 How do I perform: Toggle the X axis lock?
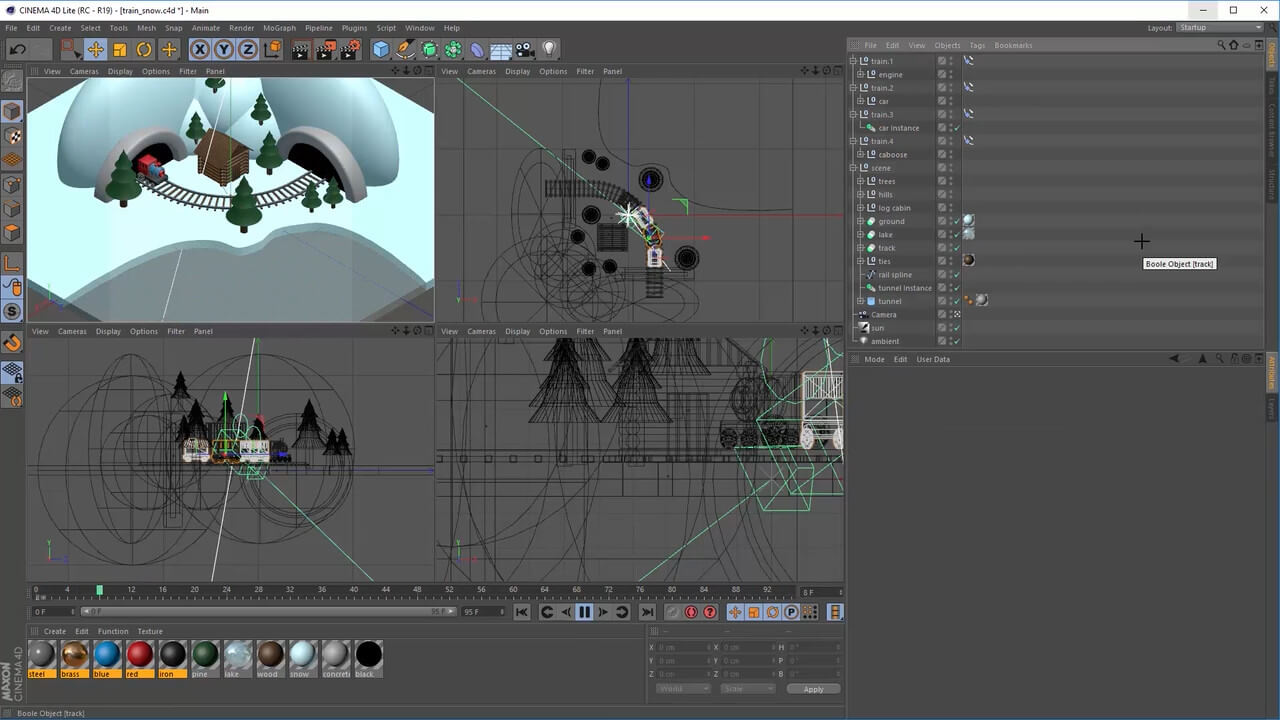[x=200, y=49]
